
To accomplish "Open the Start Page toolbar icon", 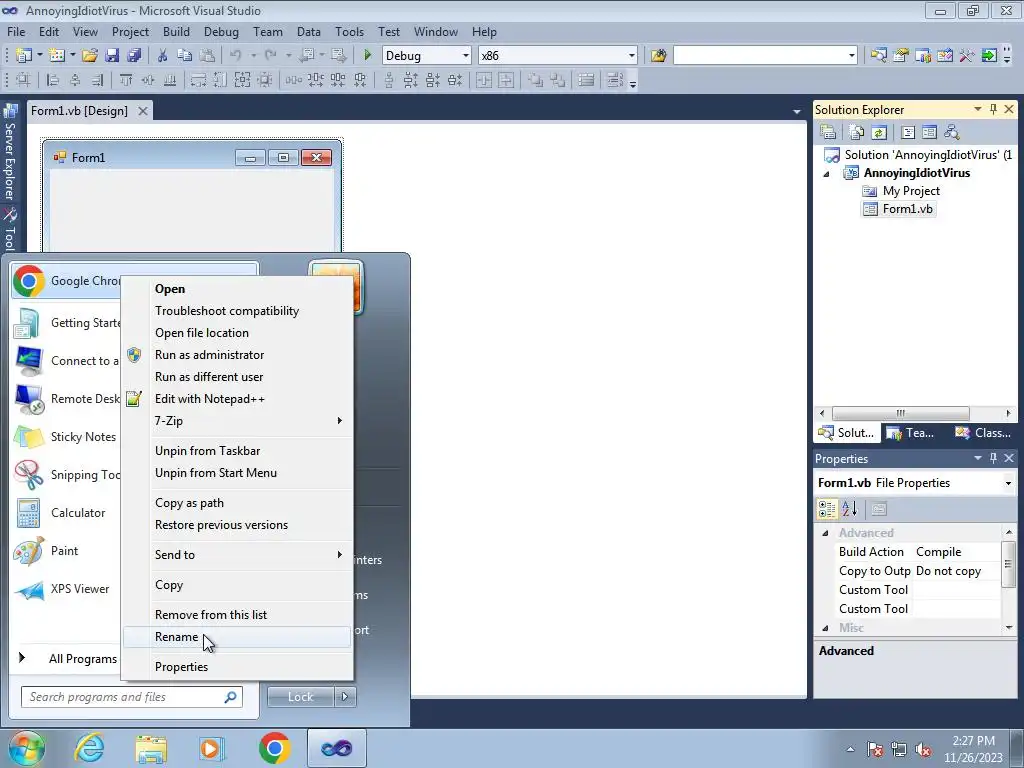I will 989,56.
